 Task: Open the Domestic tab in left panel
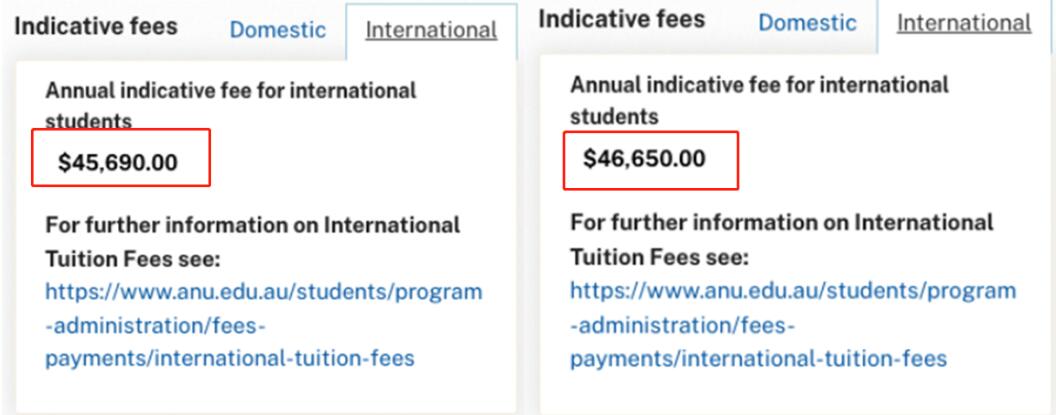[x=278, y=30]
